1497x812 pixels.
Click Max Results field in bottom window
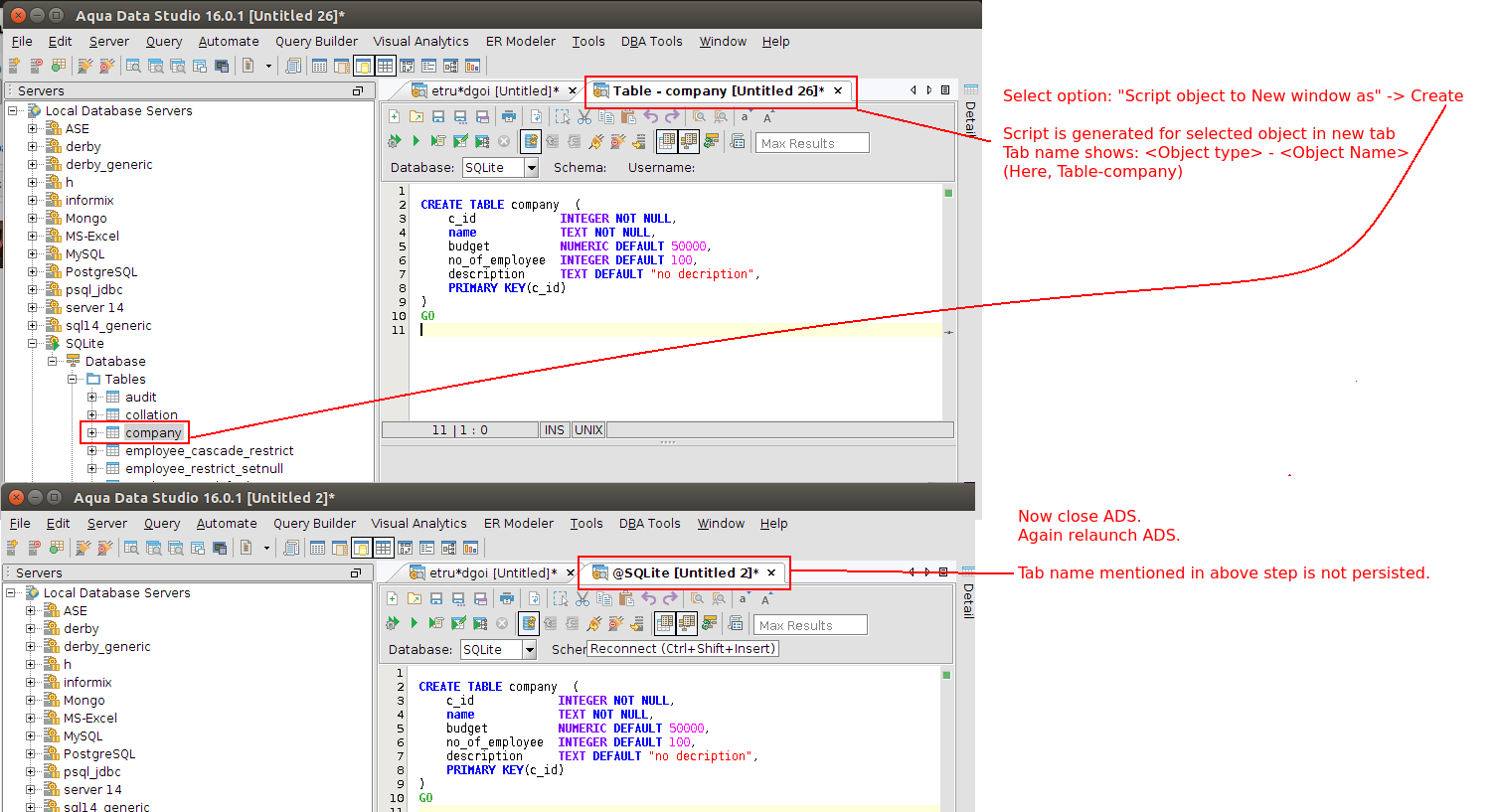[811, 625]
